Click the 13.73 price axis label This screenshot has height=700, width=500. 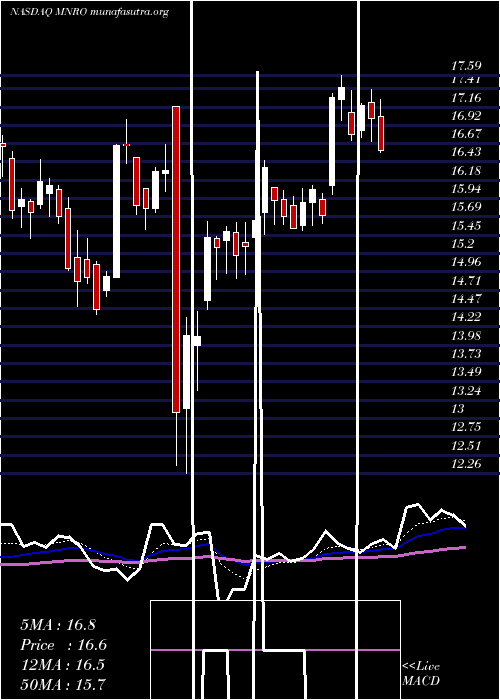[466, 354]
